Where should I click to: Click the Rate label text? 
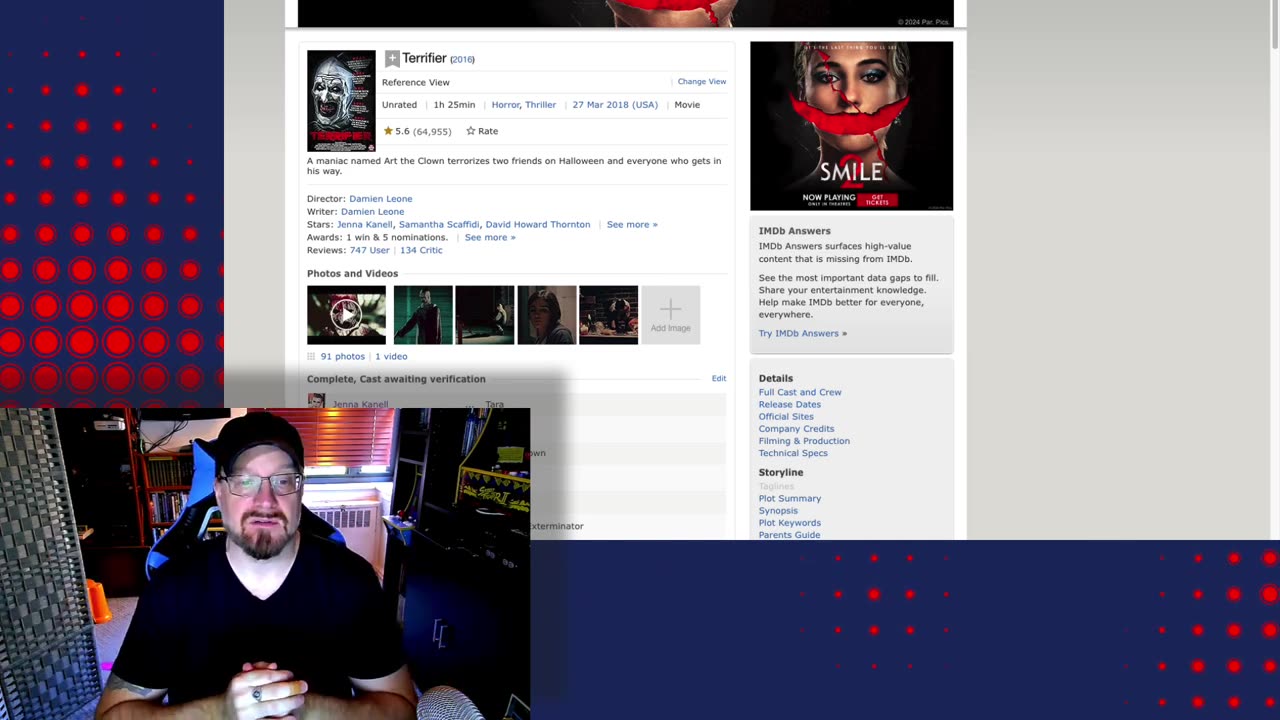488,131
